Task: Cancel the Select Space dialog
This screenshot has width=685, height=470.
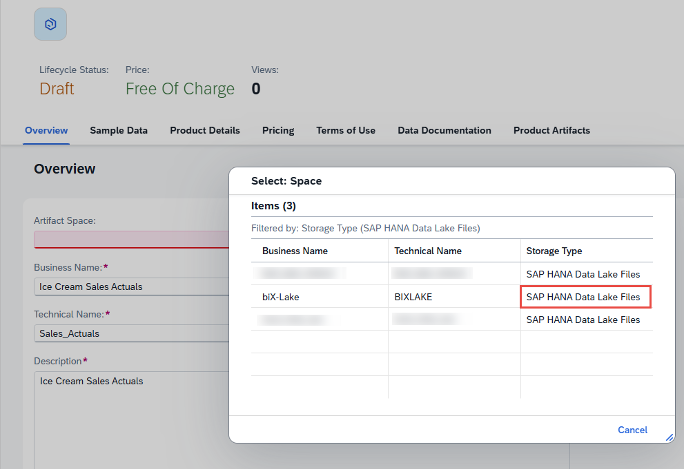Action: coord(632,430)
